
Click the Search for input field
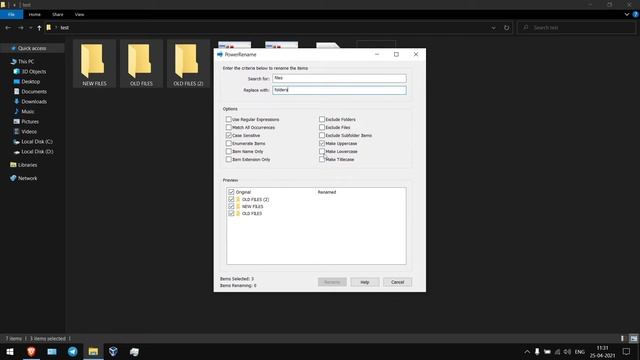(339, 78)
